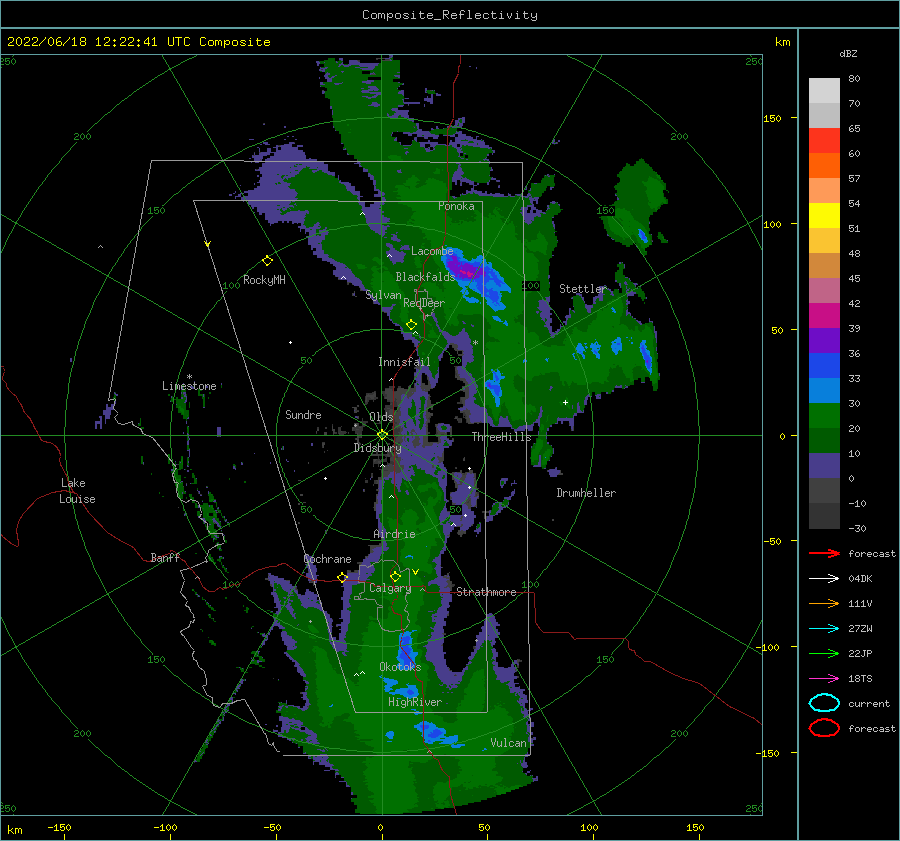This screenshot has width=900, height=841.
Task: Select the bright green 20 dBZ swatch
Action: point(824,416)
